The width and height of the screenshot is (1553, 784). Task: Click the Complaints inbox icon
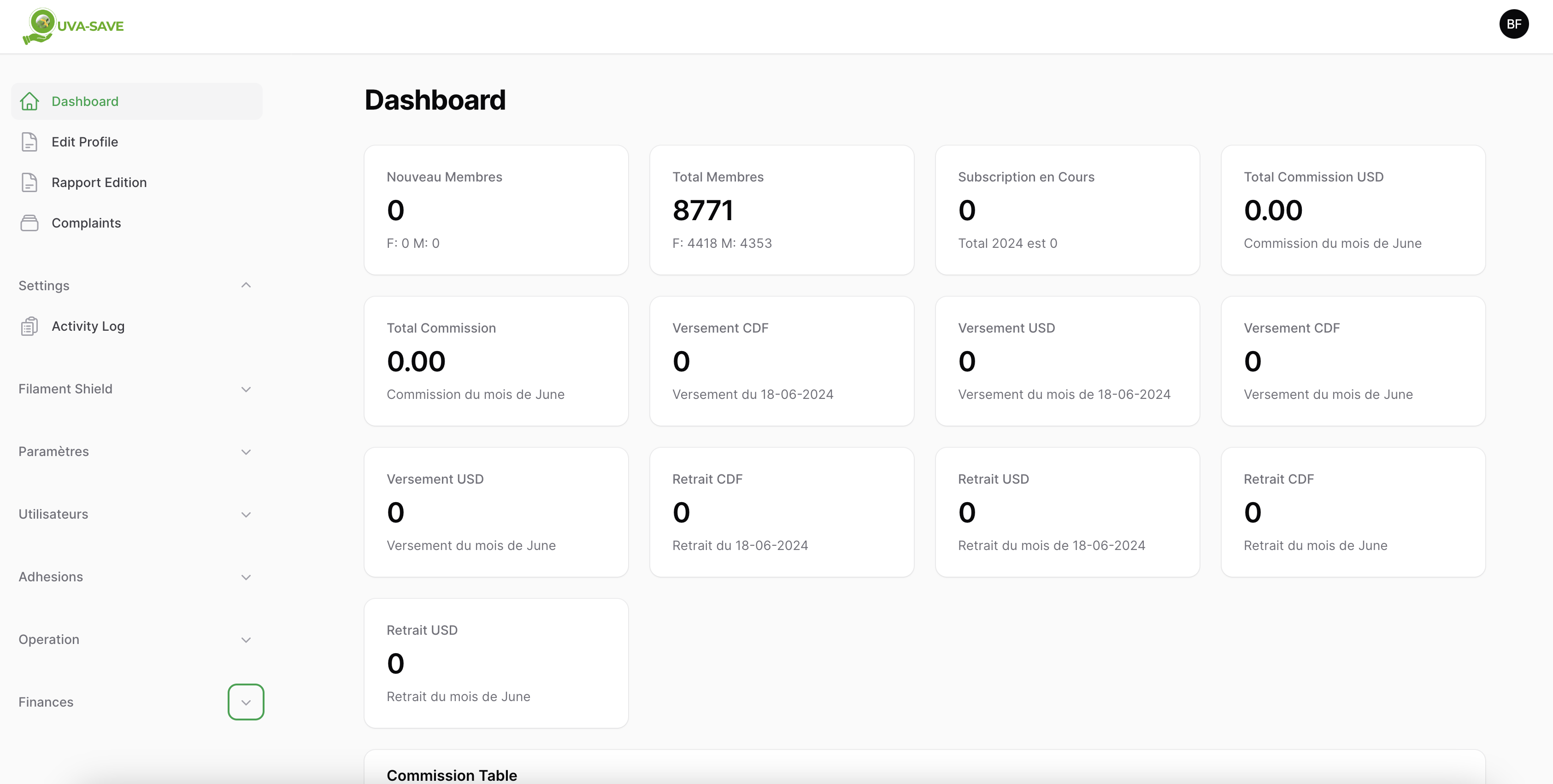pos(29,223)
